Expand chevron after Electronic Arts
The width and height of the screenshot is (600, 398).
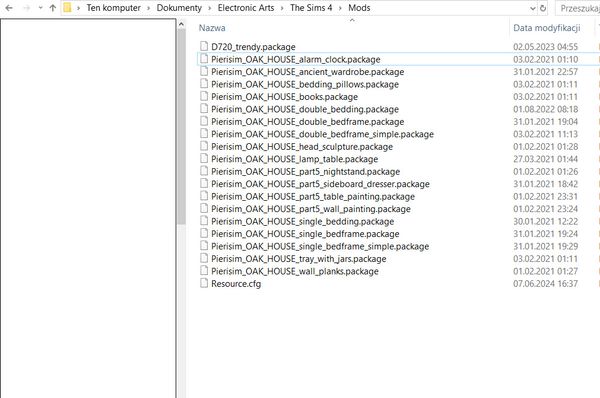282,8
